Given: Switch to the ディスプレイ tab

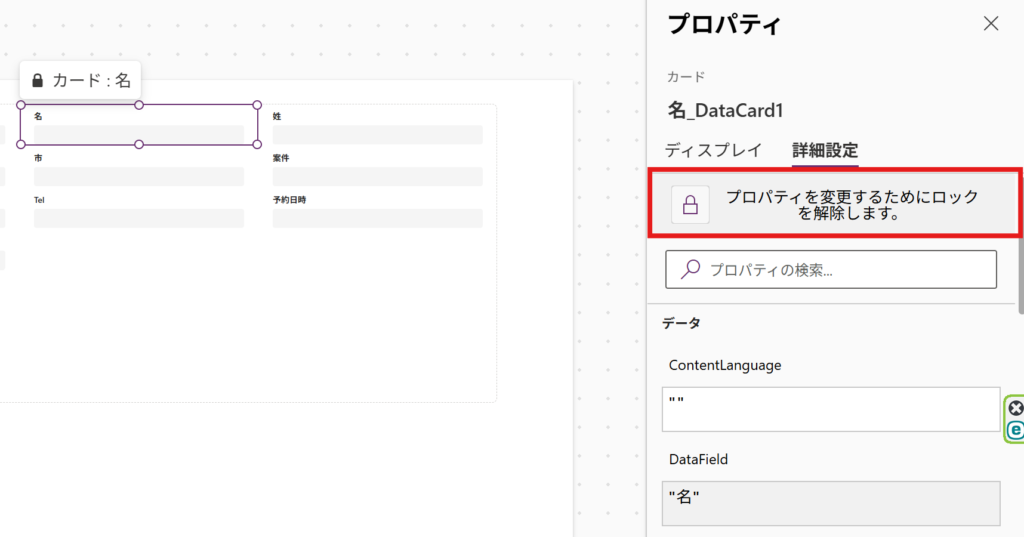Looking at the screenshot, I should (x=713, y=150).
